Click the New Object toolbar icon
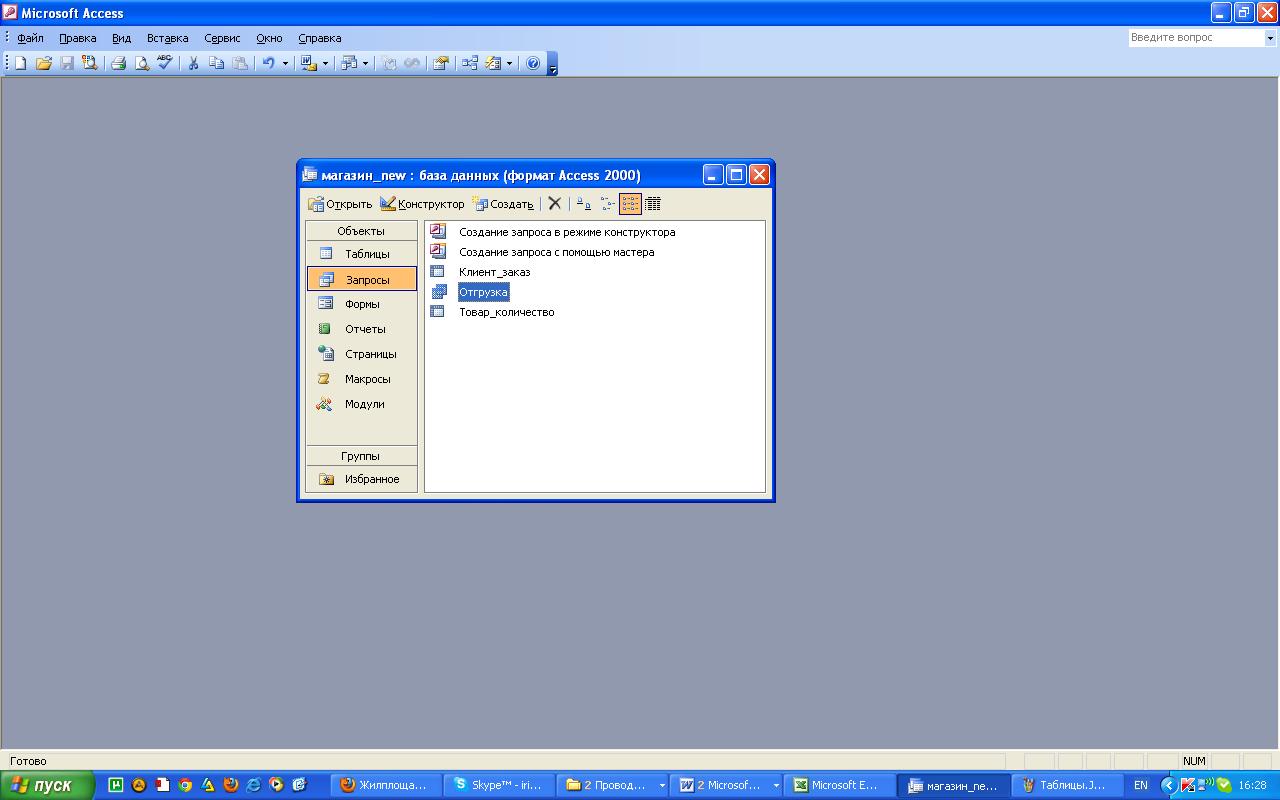Screen dimensions: 1280x800 tap(493, 63)
